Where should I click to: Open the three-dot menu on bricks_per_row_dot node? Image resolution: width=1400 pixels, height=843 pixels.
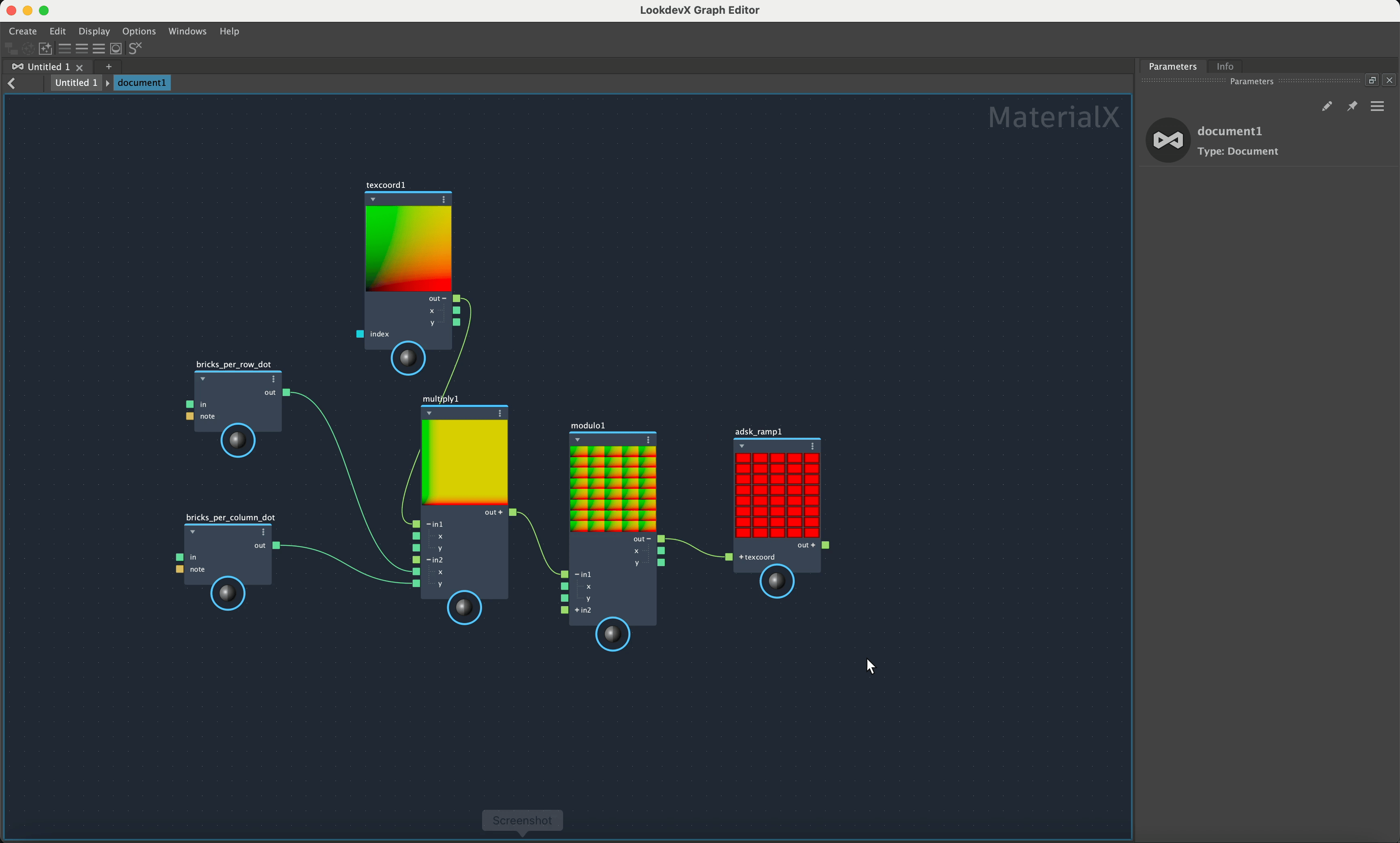273,379
